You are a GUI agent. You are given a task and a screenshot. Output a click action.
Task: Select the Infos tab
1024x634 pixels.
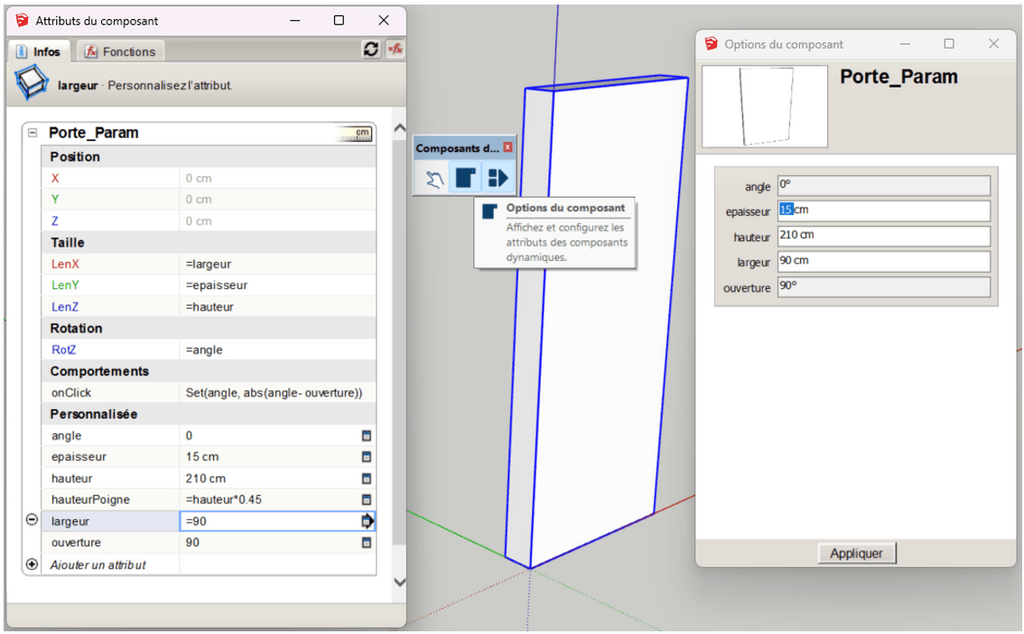[x=38, y=51]
